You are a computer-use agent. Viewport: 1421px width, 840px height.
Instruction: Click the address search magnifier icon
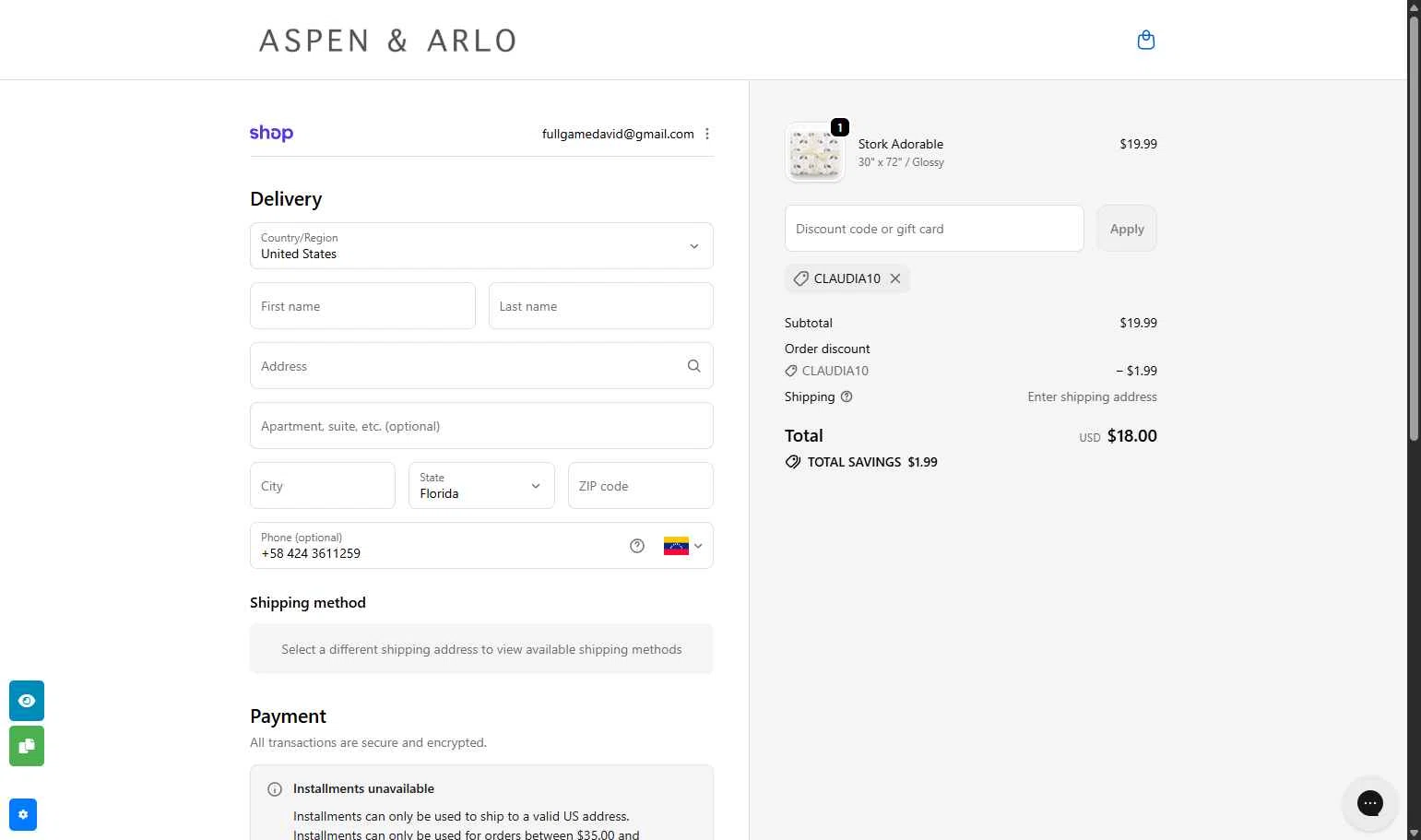[x=693, y=366]
